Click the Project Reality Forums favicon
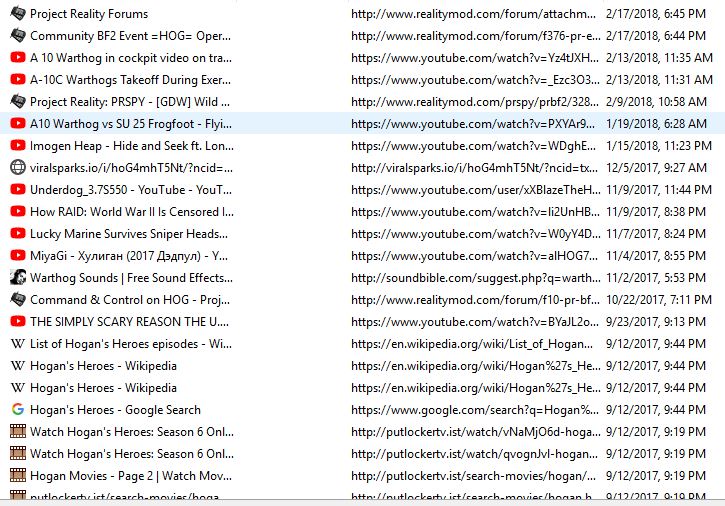The width and height of the screenshot is (725, 506). (x=17, y=14)
